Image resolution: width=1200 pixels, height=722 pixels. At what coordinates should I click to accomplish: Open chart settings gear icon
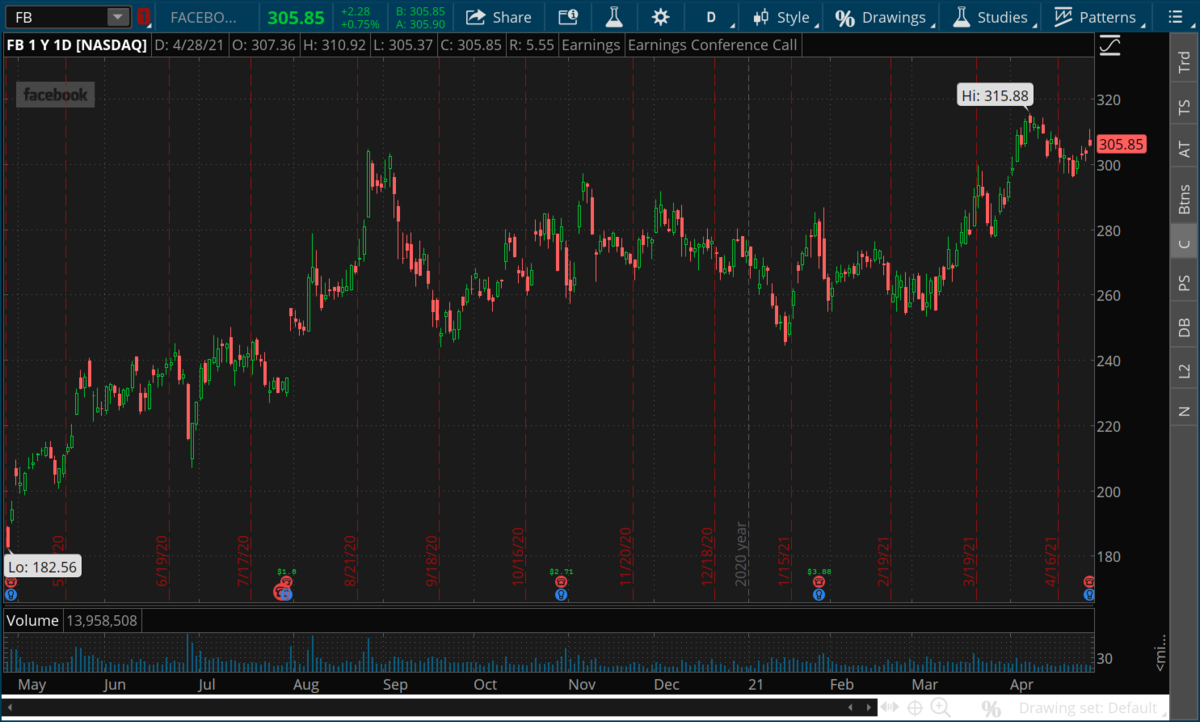click(660, 17)
